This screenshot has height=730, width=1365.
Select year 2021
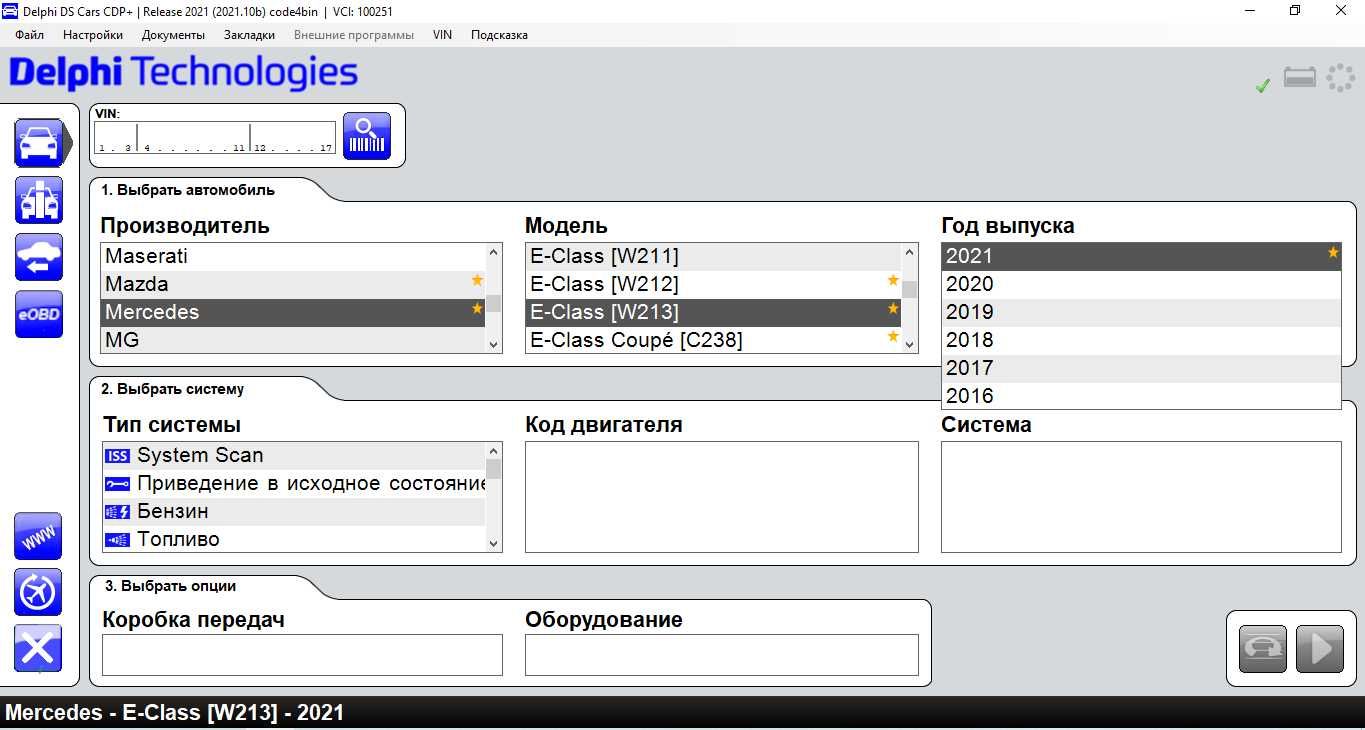[x=1141, y=256]
